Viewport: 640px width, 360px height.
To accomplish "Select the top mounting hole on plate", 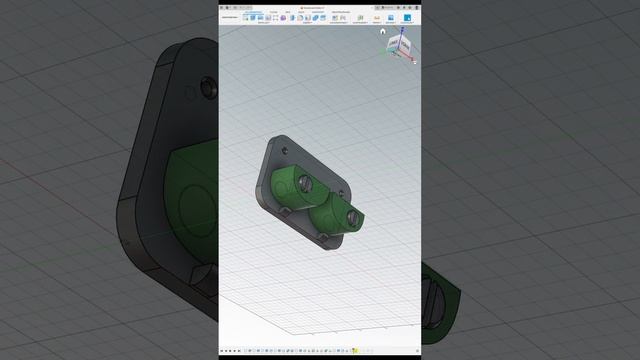I will pyautogui.click(x=284, y=151).
